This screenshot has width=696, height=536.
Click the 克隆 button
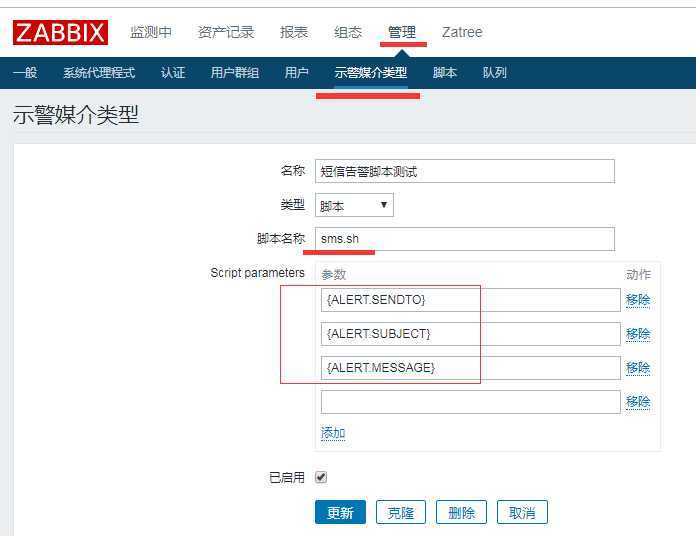[401, 512]
